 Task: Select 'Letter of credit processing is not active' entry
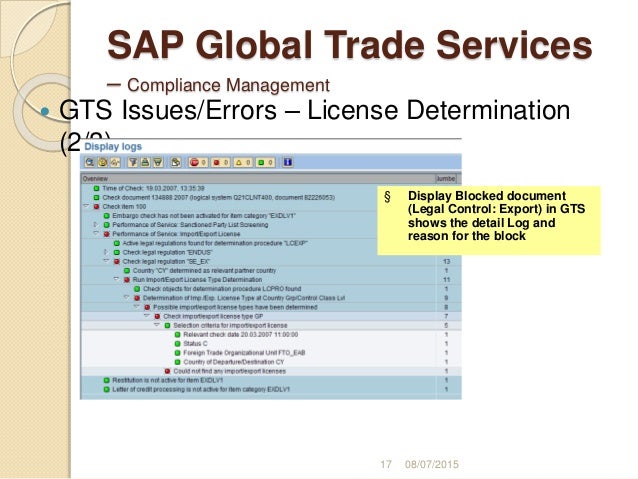click(201, 389)
